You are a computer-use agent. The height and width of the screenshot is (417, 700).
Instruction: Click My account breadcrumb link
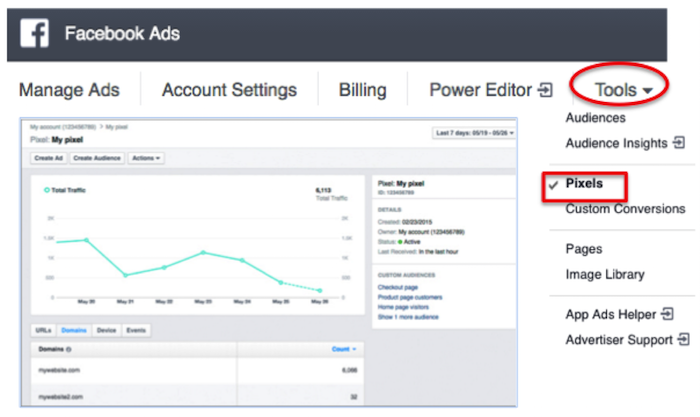pos(63,127)
